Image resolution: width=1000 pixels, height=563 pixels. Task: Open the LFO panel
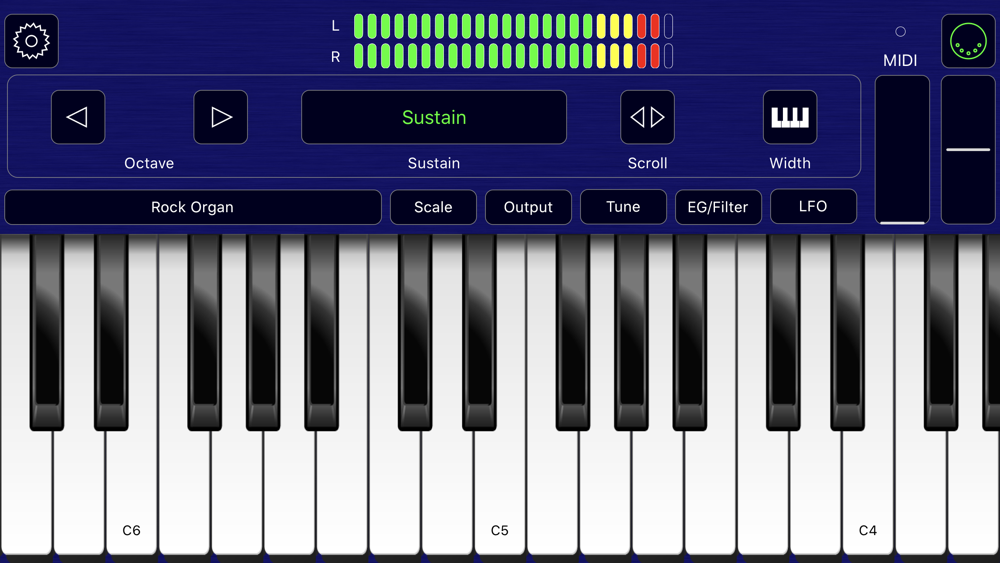[x=813, y=207]
